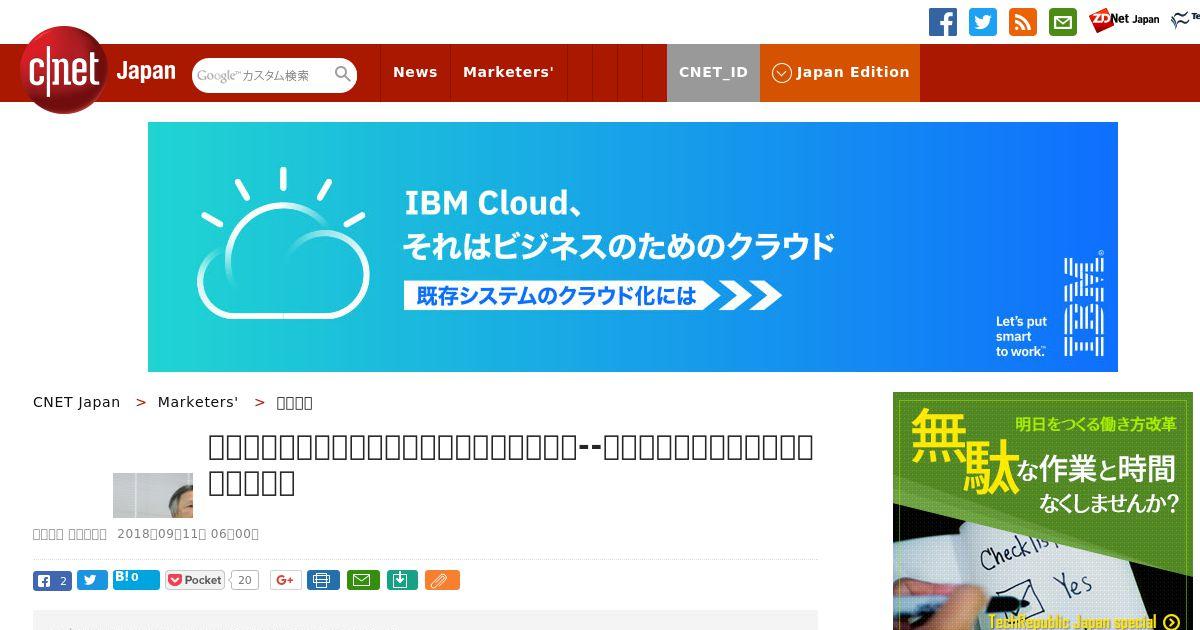1200x630 pixels.
Task: Download using the teal arrow icon
Action: (402, 580)
